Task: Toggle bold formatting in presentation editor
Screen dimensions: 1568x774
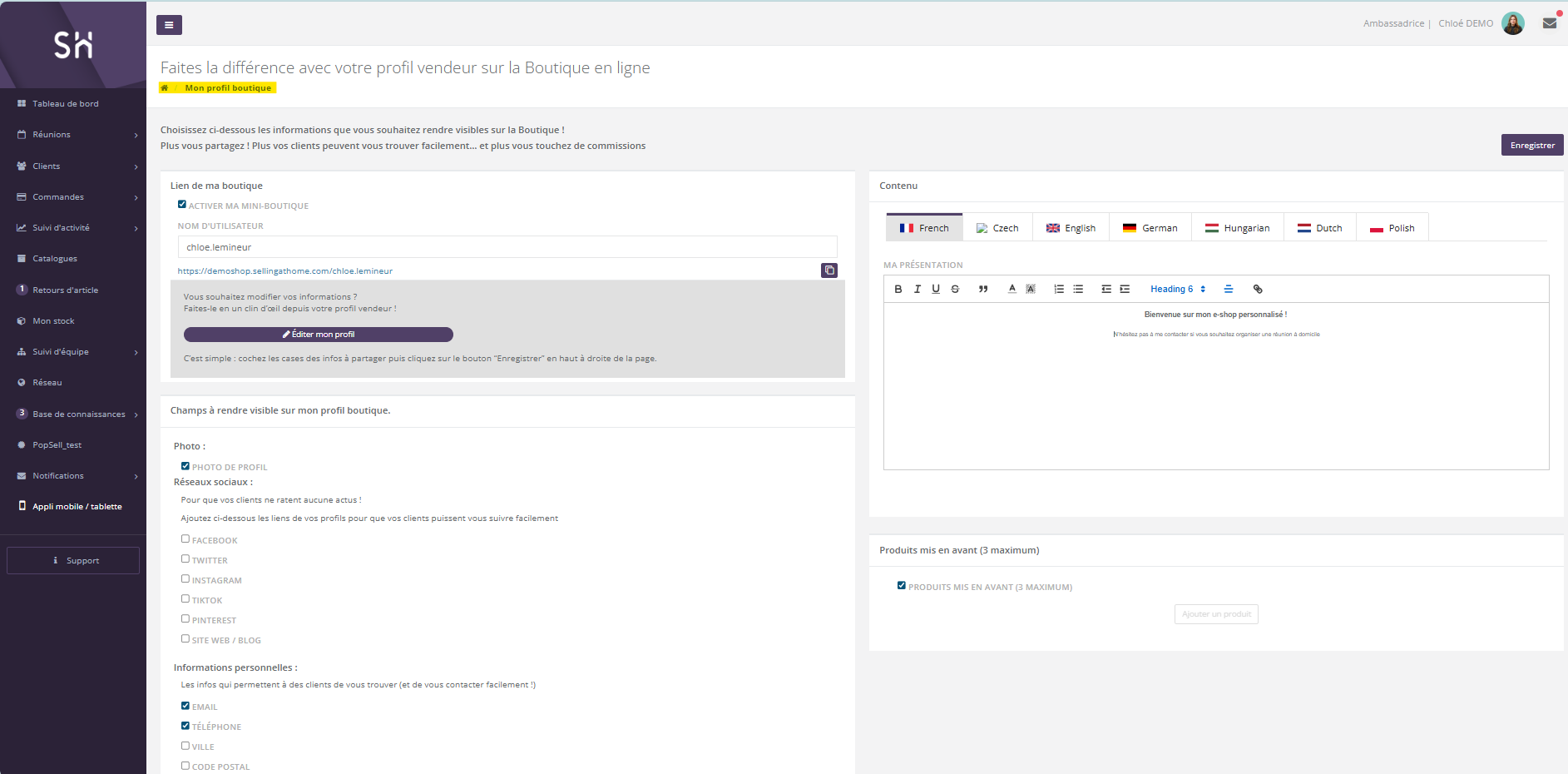Action: click(x=898, y=289)
